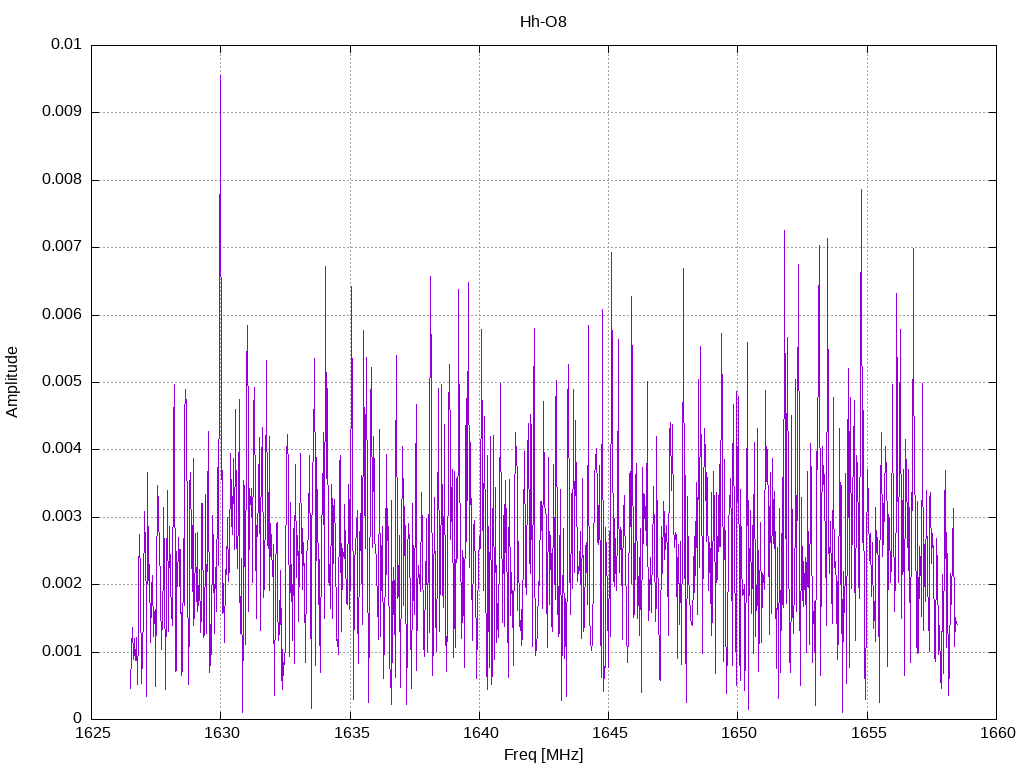Click the 1630 x-axis tick label

(221, 733)
